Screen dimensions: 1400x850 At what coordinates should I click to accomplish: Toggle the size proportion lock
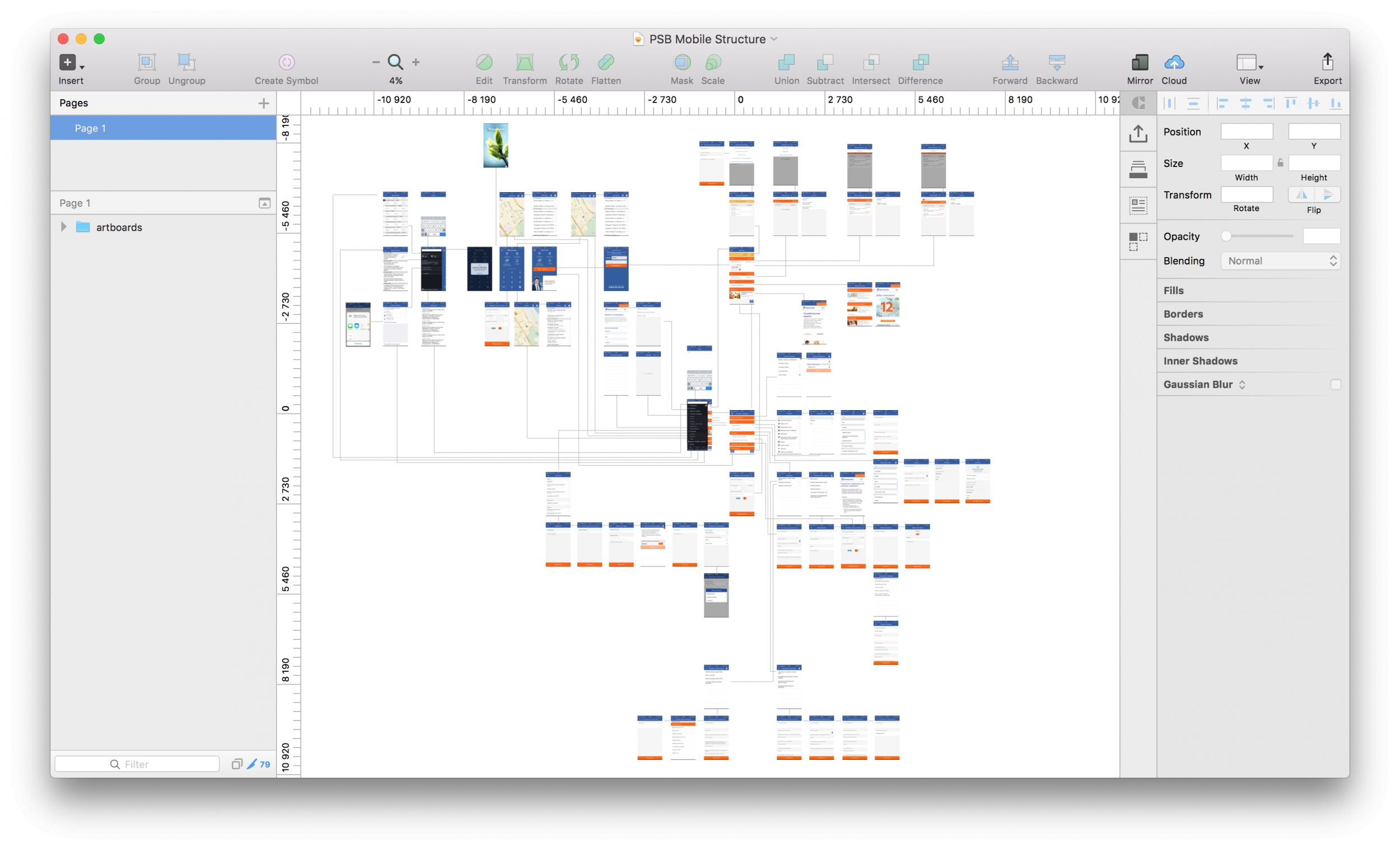pyautogui.click(x=1280, y=163)
